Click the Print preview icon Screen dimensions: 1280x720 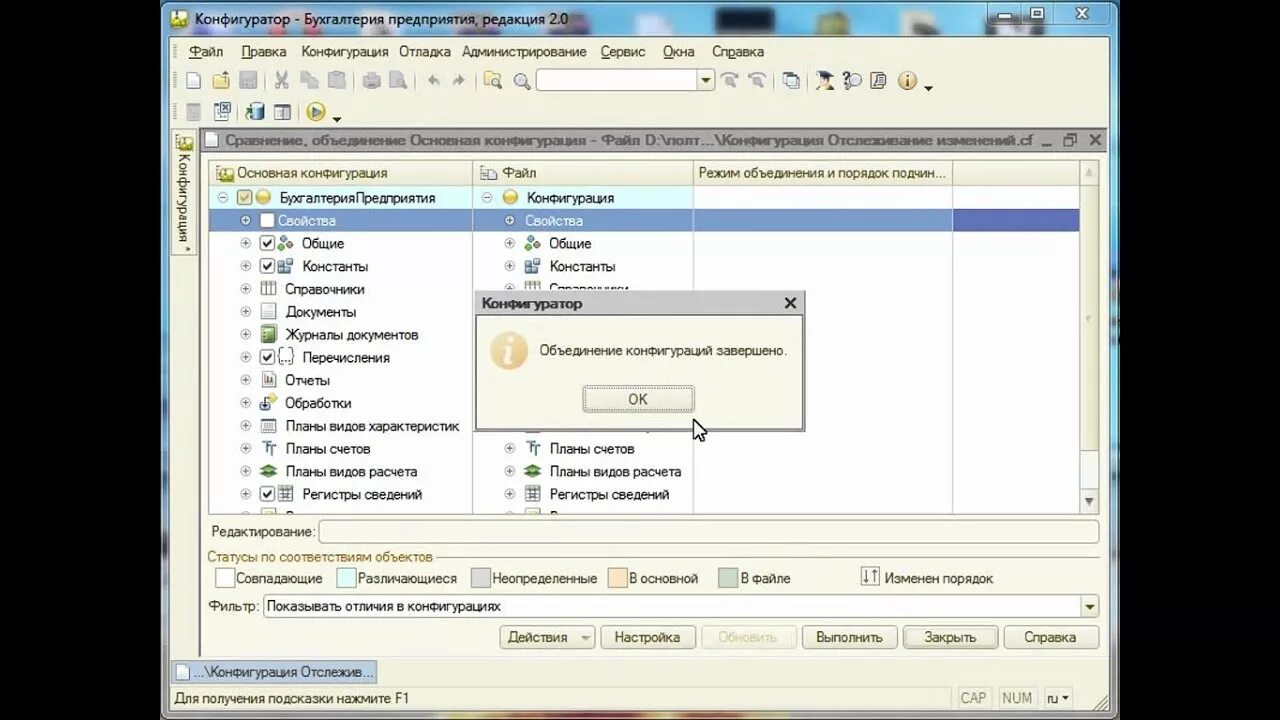(398, 81)
